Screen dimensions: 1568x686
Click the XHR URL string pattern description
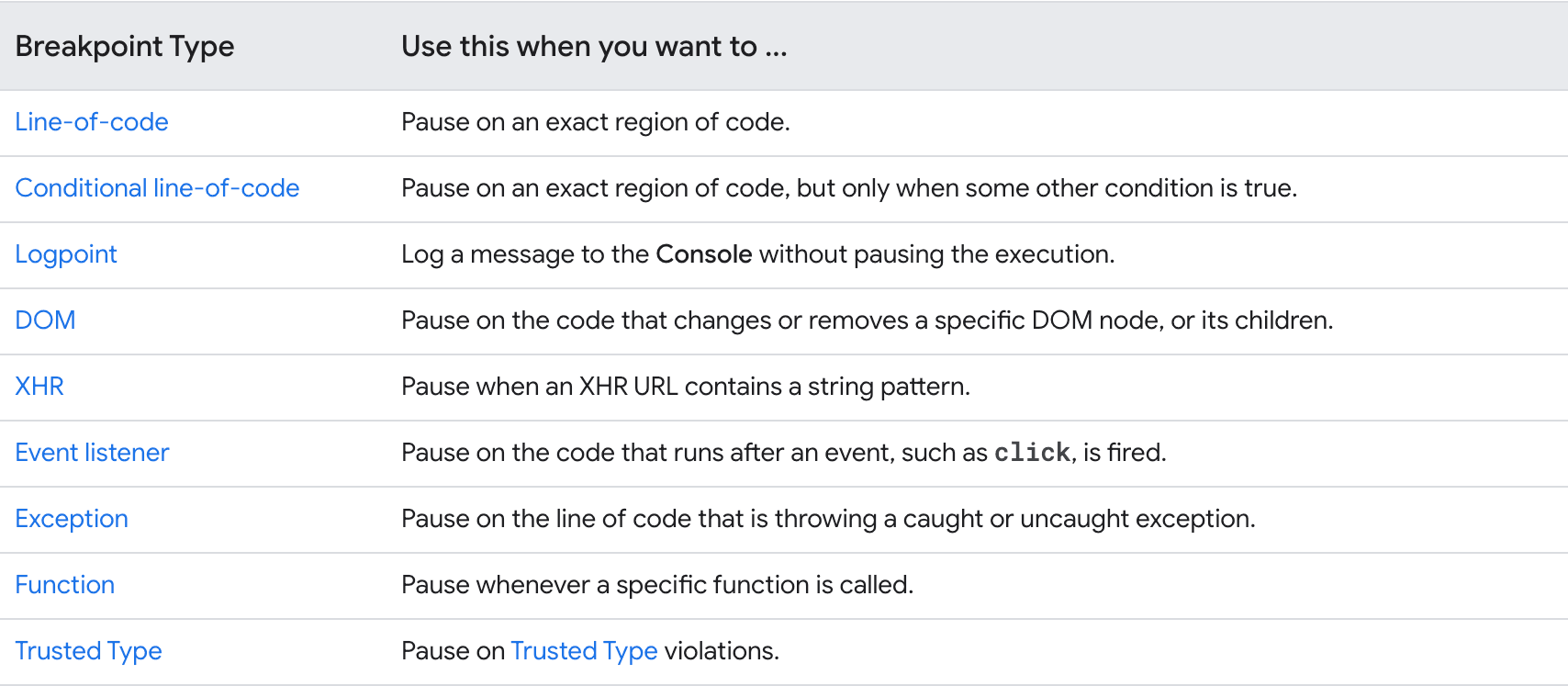pyautogui.click(x=685, y=387)
